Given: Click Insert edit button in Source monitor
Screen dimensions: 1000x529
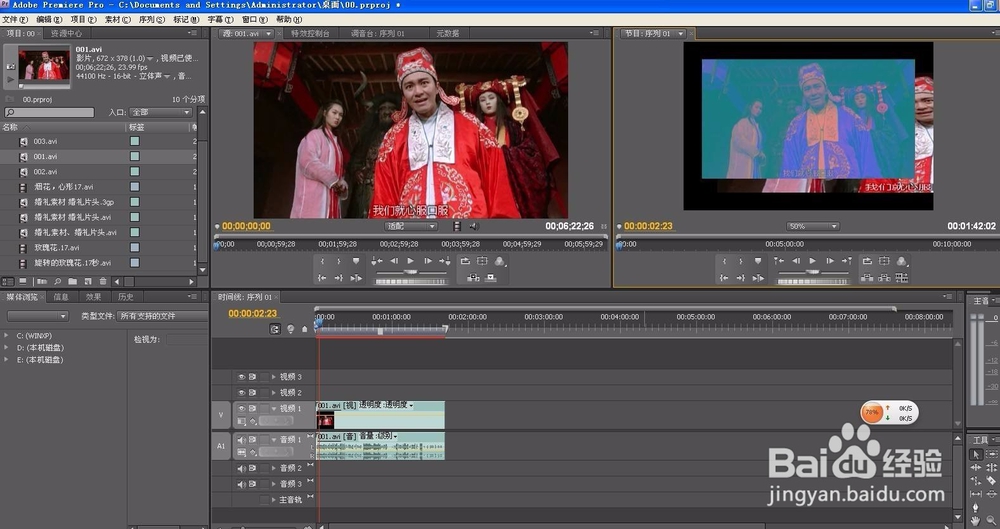Looking at the screenshot, I should pos(473,278).
